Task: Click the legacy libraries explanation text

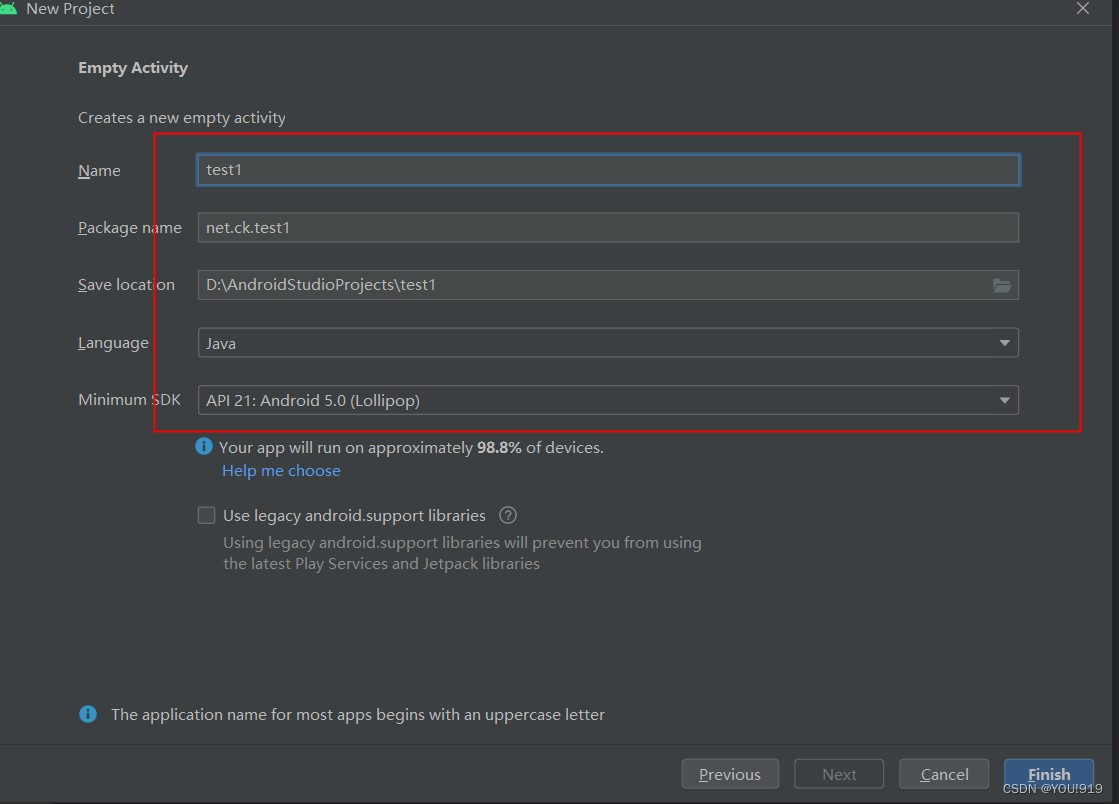Action: pyautogui.click(x=462, y=553)
